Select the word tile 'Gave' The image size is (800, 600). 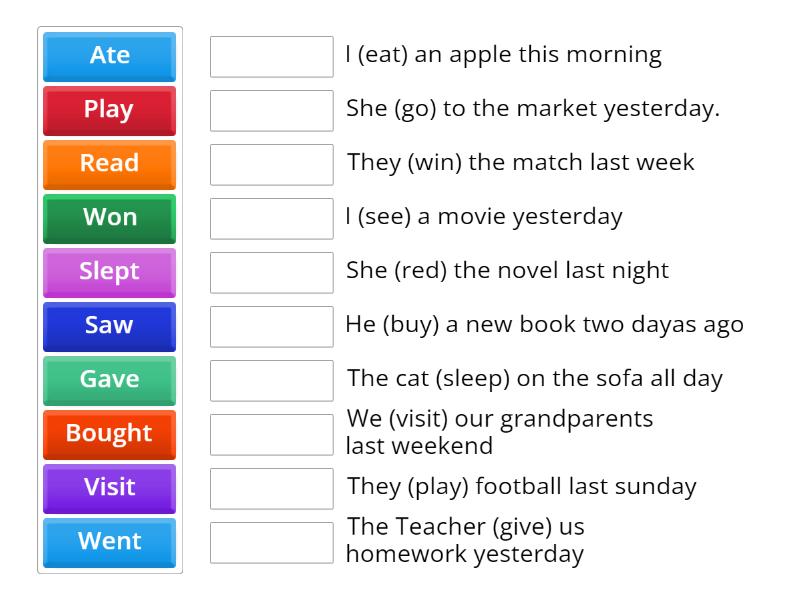tap(108, 380)
